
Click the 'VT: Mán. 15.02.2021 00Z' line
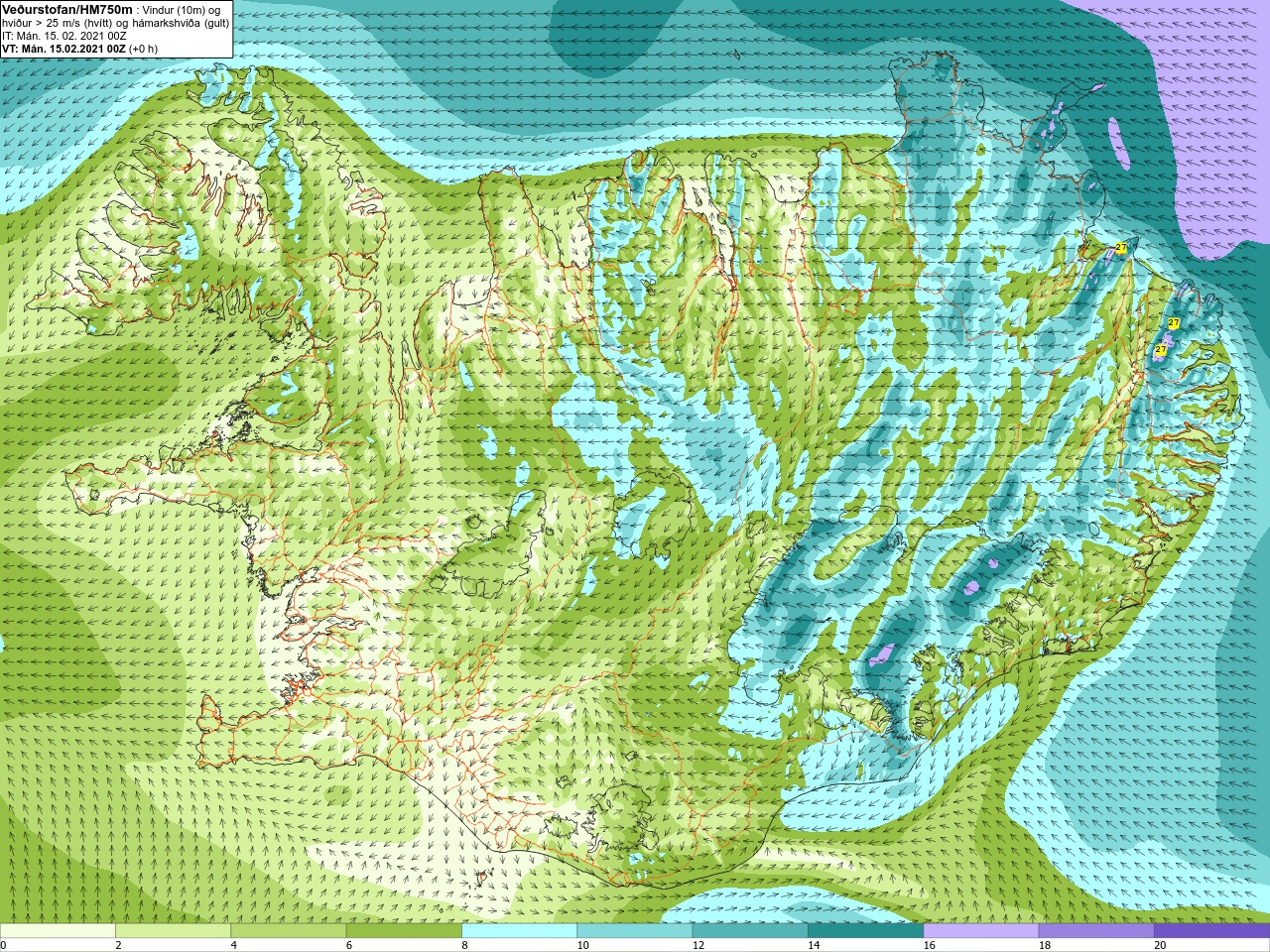pyautogui.click(x=64, y=49)
